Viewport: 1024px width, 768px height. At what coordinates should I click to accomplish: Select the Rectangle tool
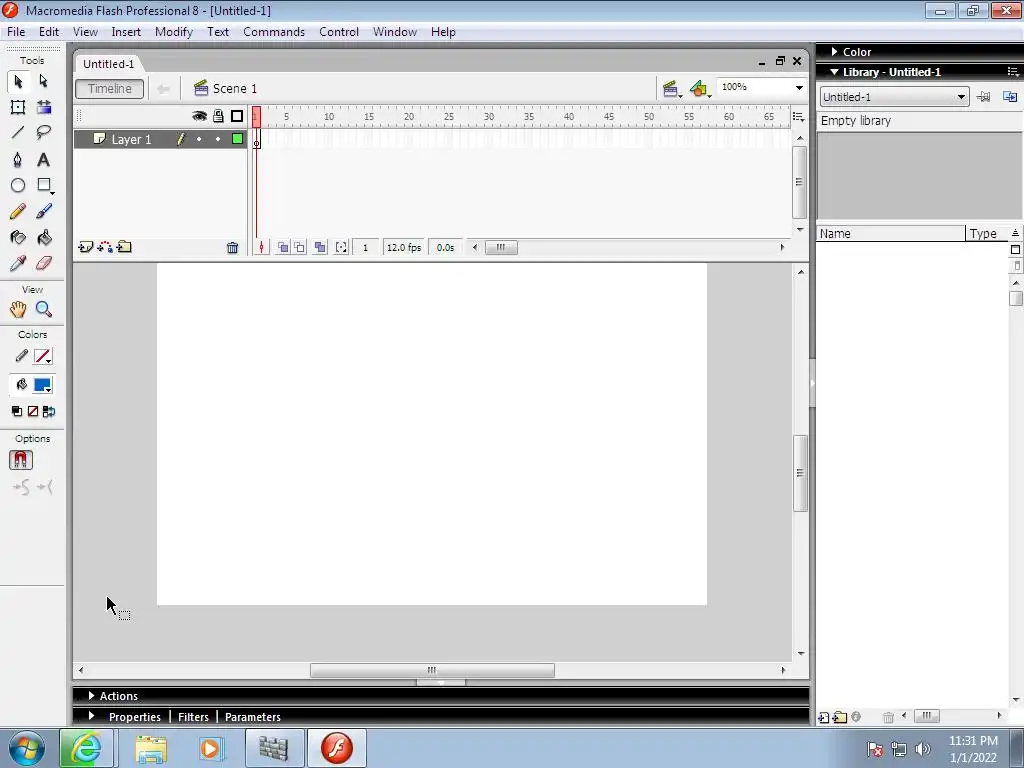point(44,185)
